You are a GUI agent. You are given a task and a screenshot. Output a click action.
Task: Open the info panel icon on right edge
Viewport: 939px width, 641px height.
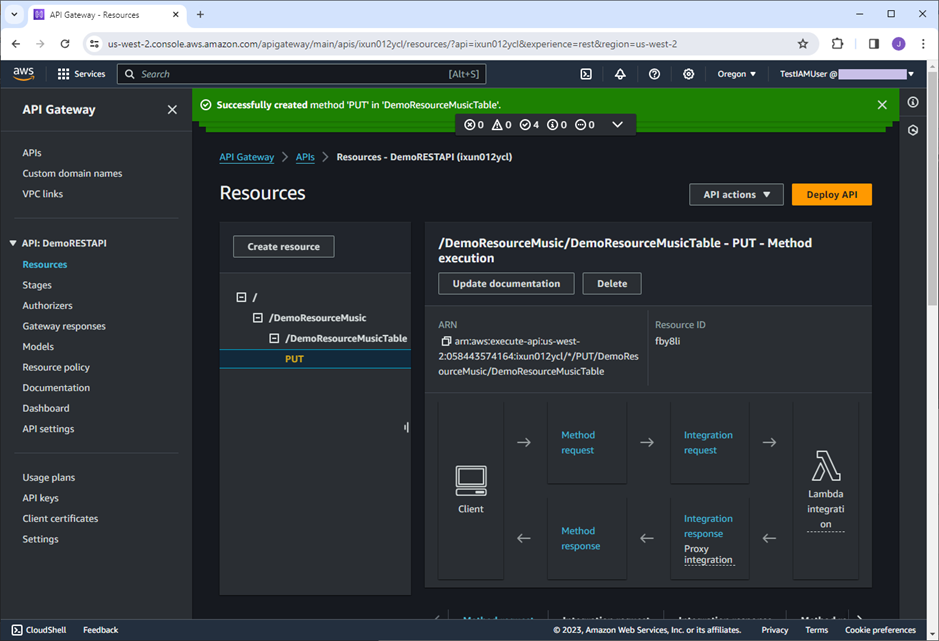(x=913, y=102)
